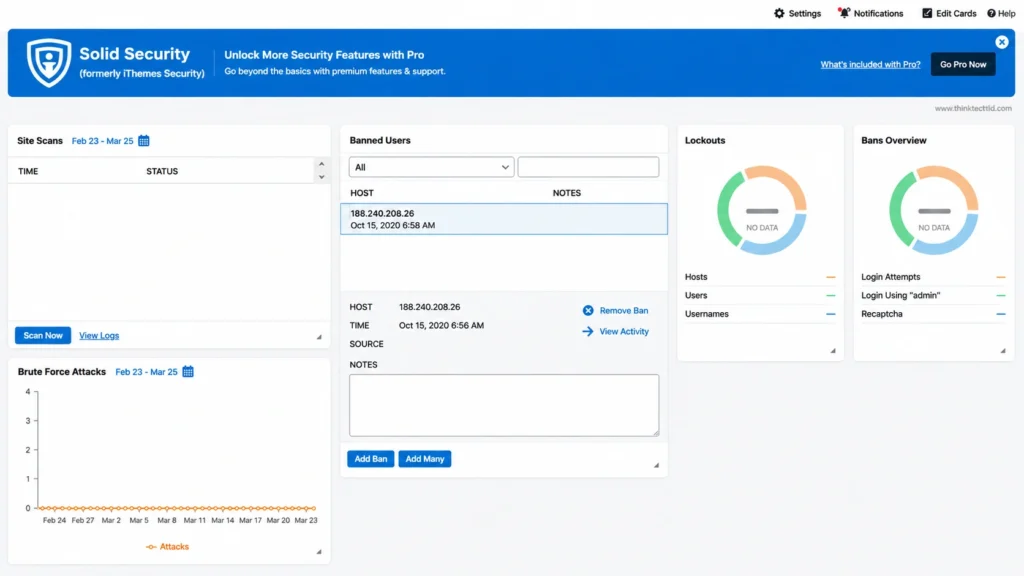Click the Edit Cards pencil icon
The width and height of the screenshot is (1024, 576).
(x=927, y=13)
